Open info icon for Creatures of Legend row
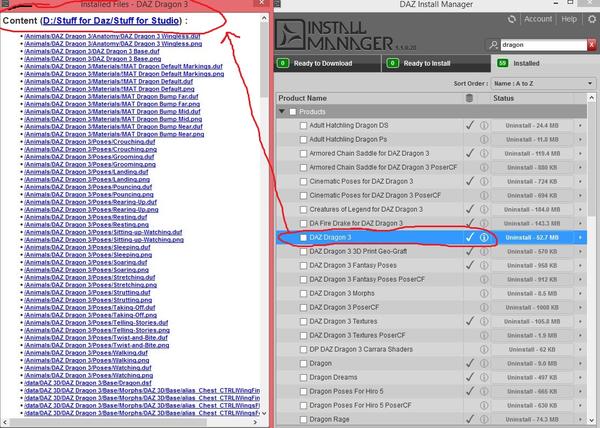The width and height of the screenshot is (600, 428). click(x=484, y=209)
